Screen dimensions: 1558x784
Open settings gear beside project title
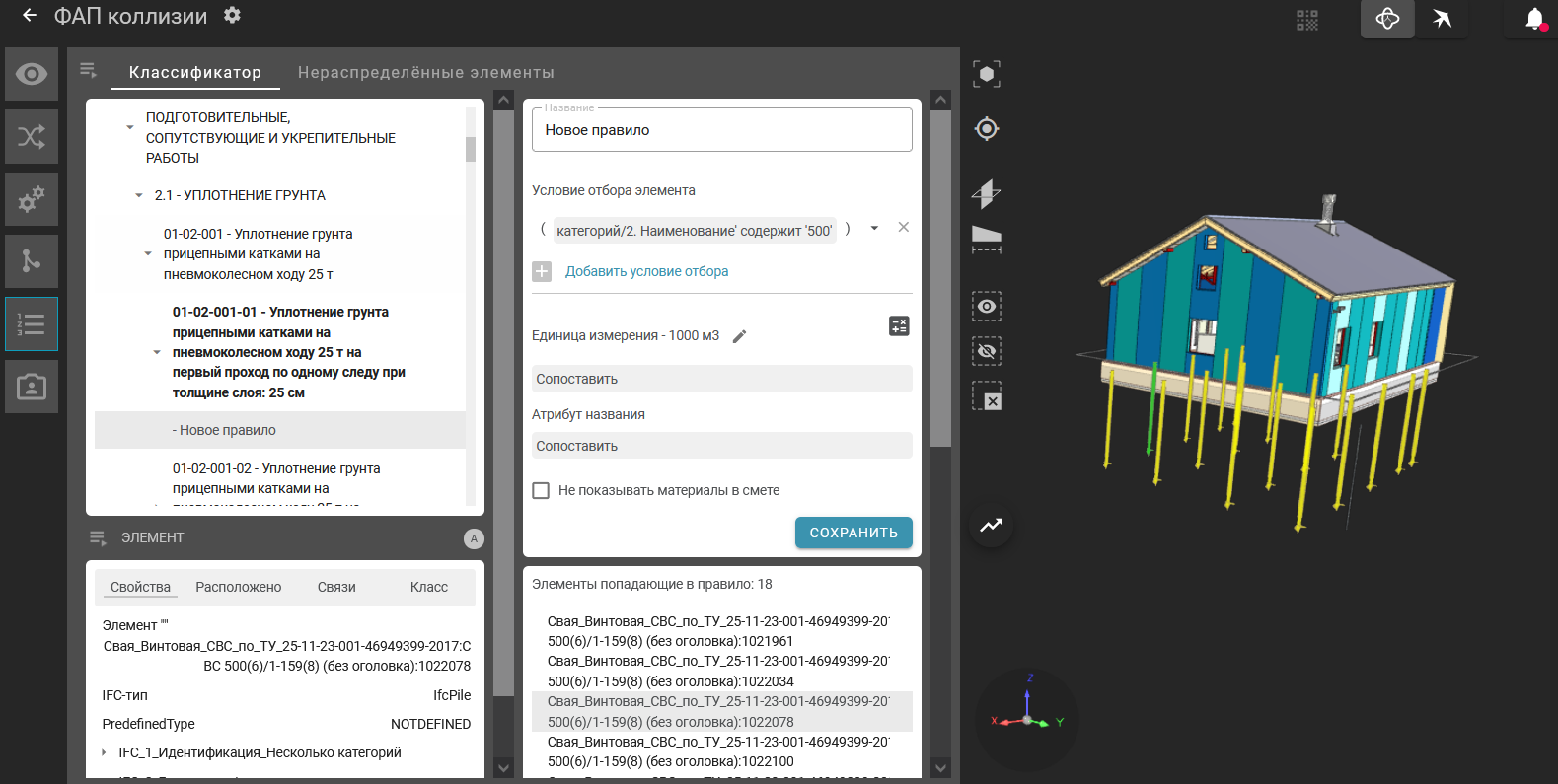click(x=232, y=16)
